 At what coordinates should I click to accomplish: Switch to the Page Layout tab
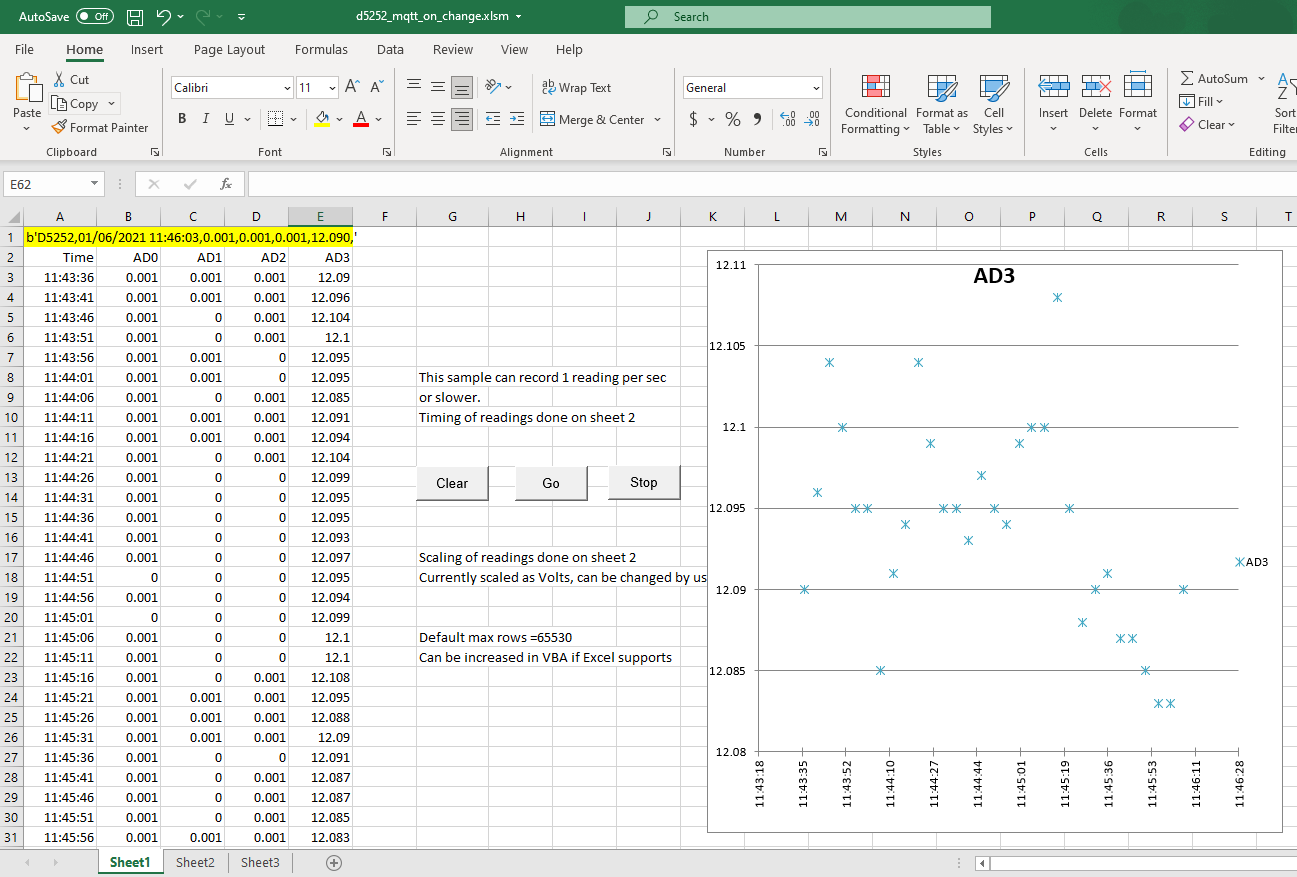click(x=230, y=49)
